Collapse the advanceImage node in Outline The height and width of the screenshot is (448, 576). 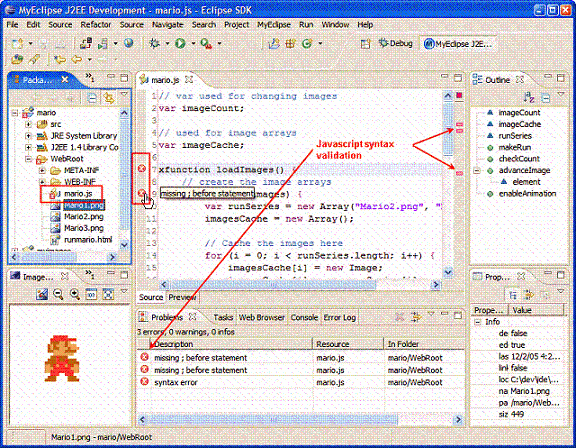477,171
